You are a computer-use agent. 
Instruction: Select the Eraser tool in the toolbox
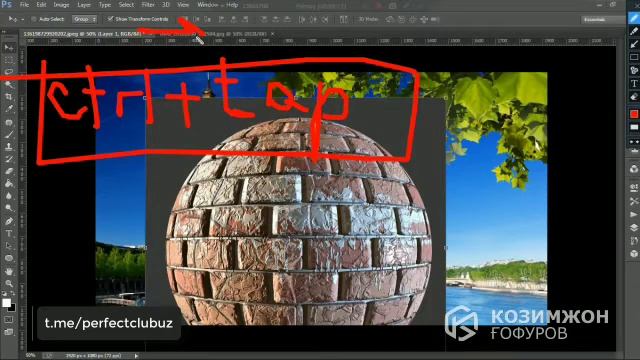[x=9, y=171]
